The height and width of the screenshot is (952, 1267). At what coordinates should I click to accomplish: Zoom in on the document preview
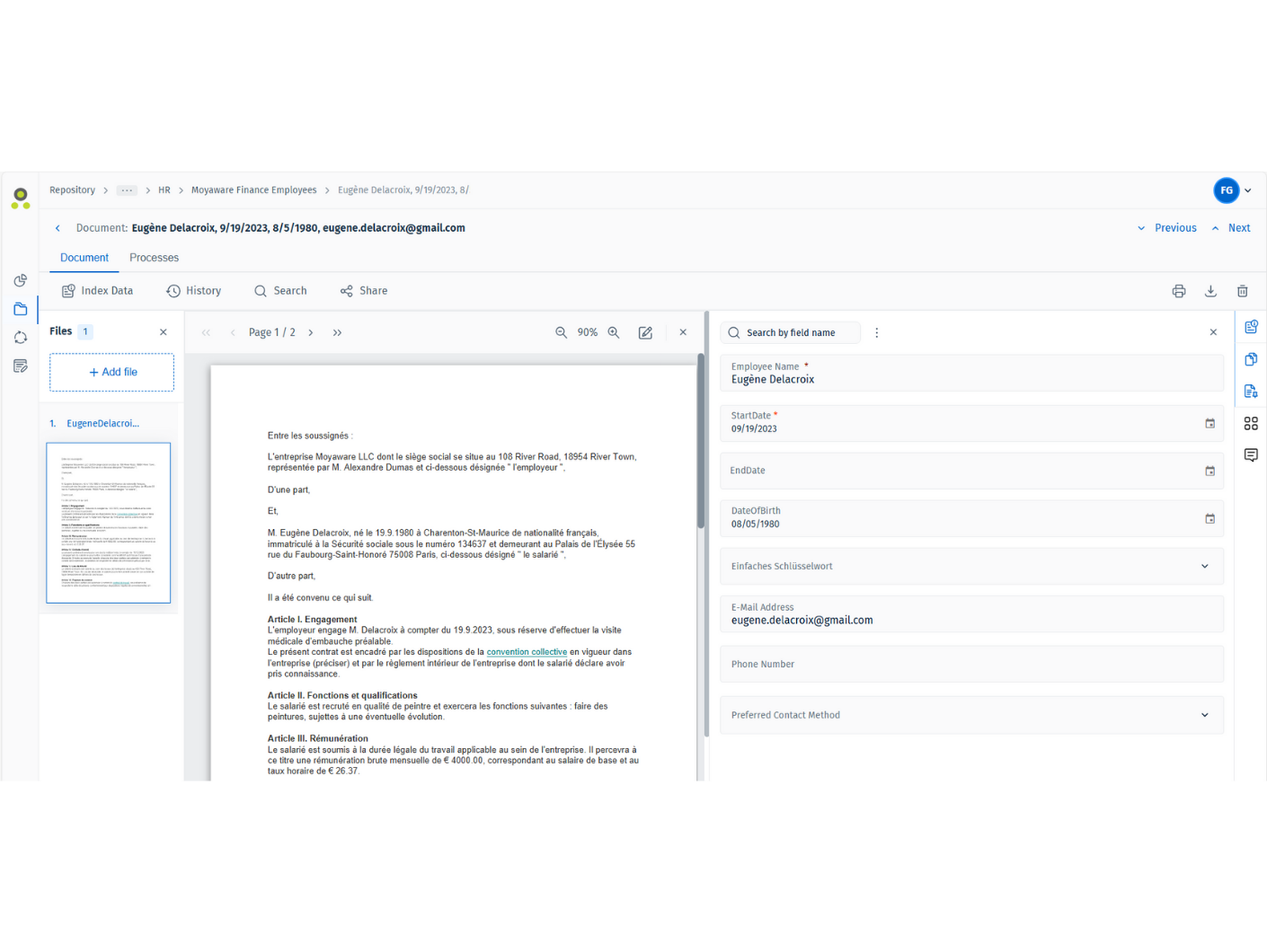614,332
